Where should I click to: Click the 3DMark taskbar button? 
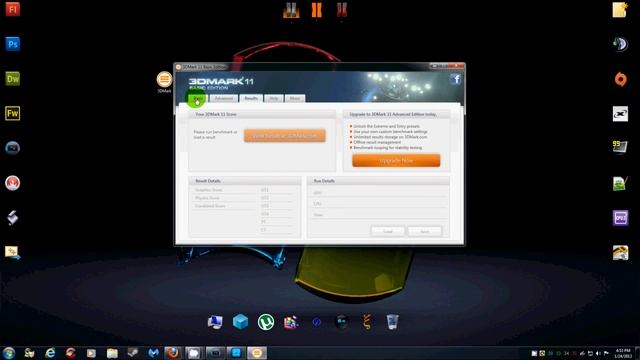tap(257, 353)
